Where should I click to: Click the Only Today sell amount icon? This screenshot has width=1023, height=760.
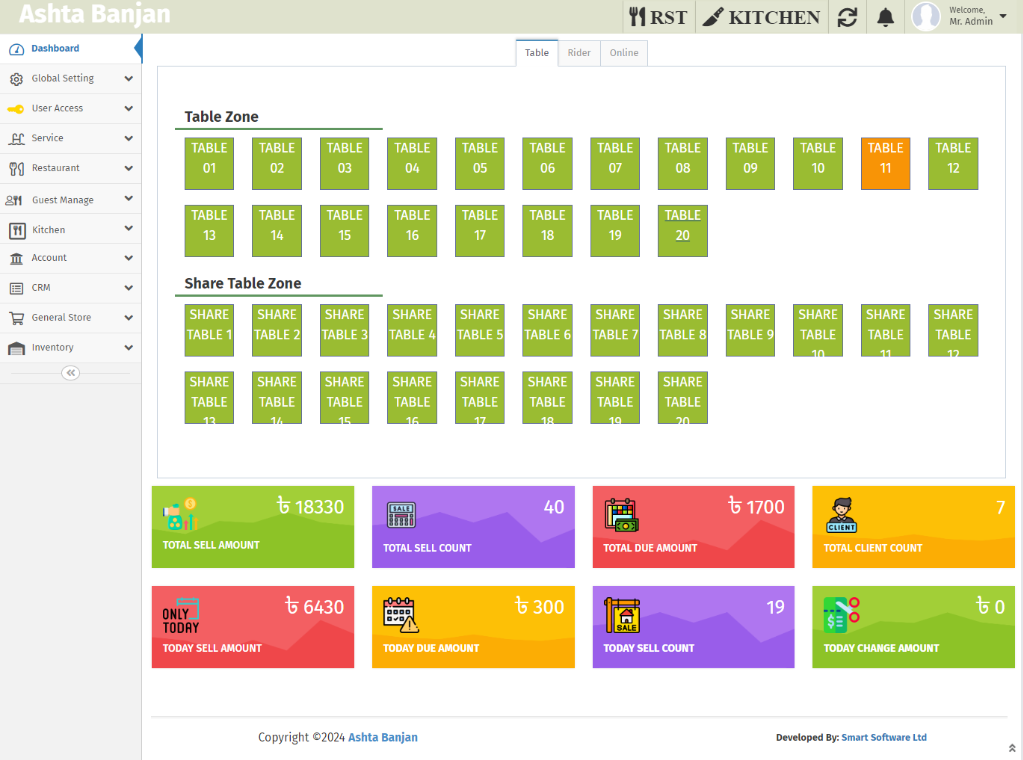pos(181,616)
